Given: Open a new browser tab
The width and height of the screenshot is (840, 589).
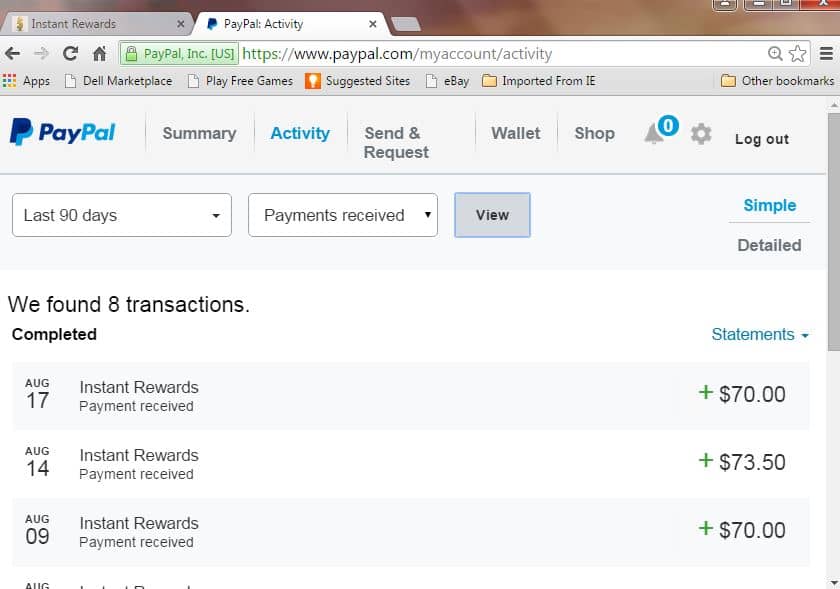Looking at the screenshot, I should click(x=406, y=24).
